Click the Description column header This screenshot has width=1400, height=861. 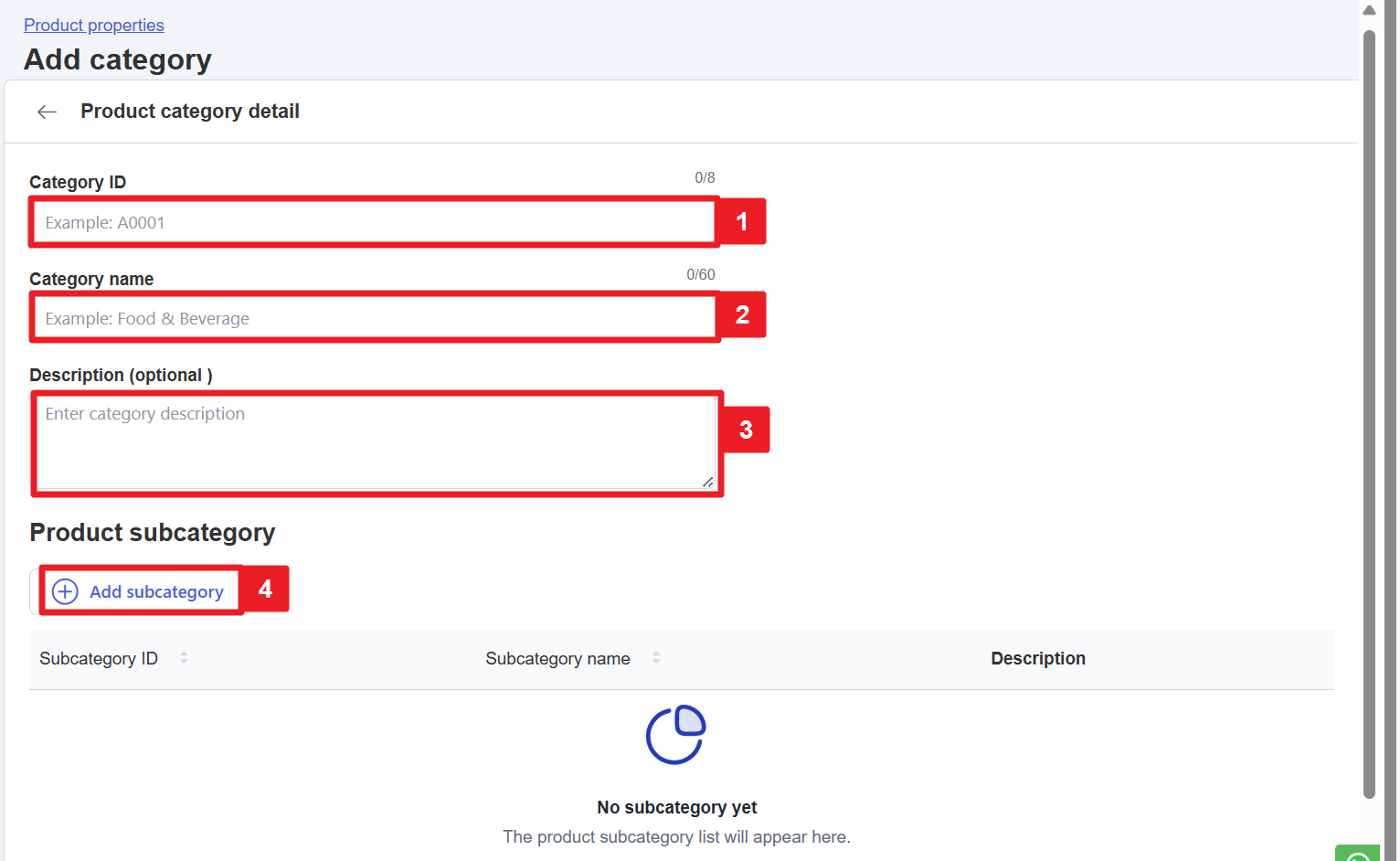(x=1038, y=659)
